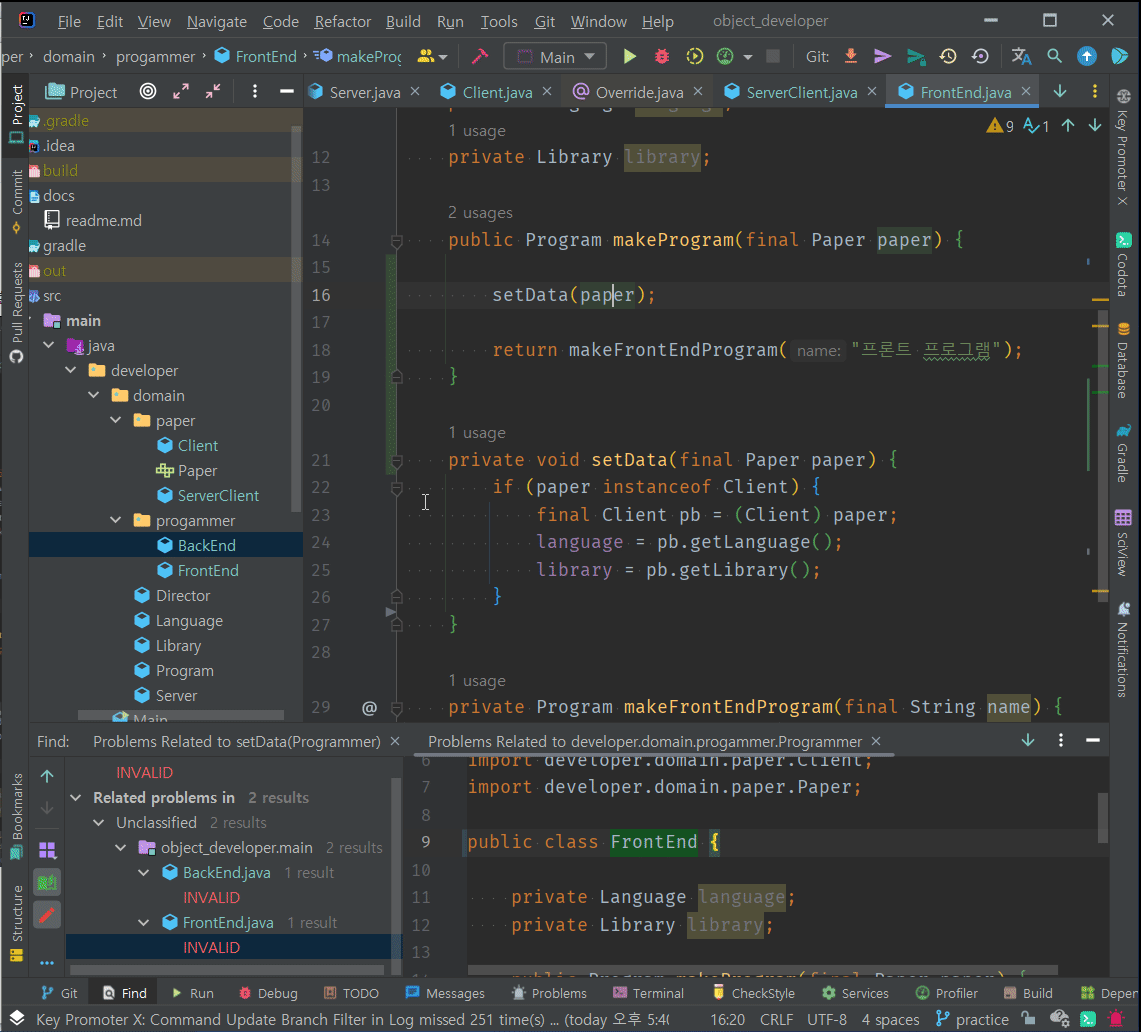Open Git show history clock icon
1141x1032 pixels.
(x=947, y=56)
